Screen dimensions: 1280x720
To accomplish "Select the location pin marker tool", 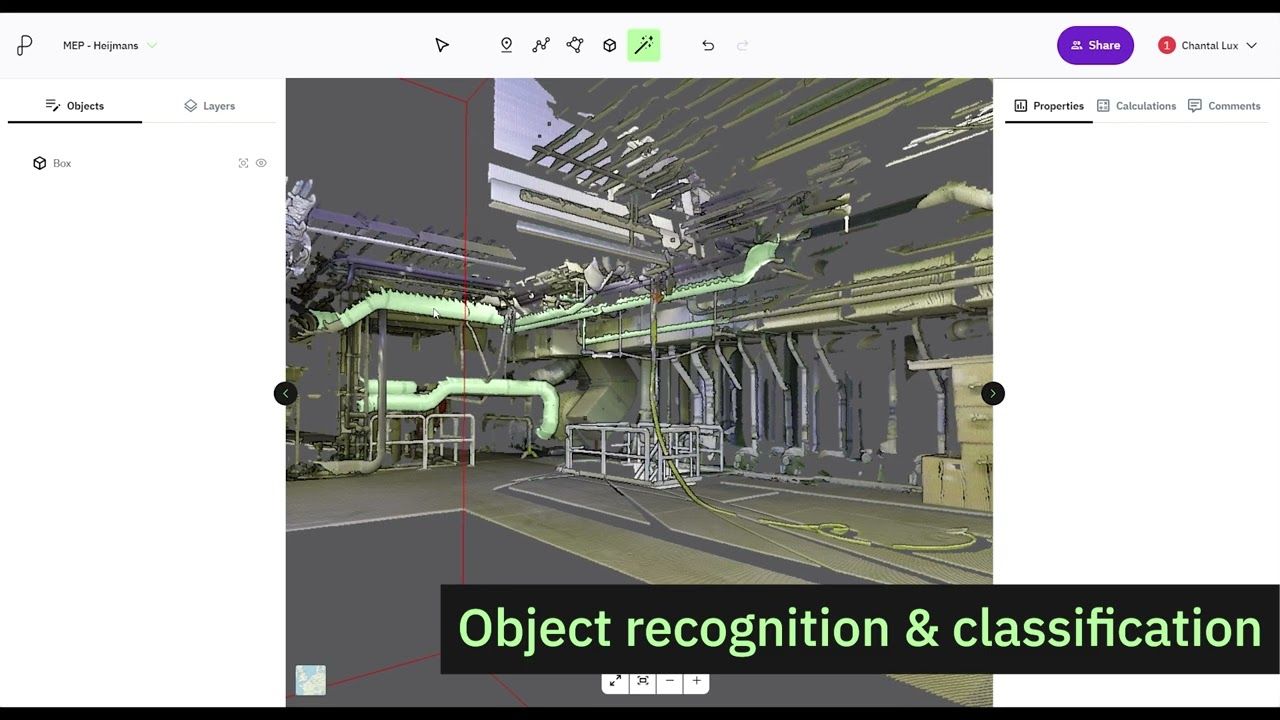I will pos(506,45).
